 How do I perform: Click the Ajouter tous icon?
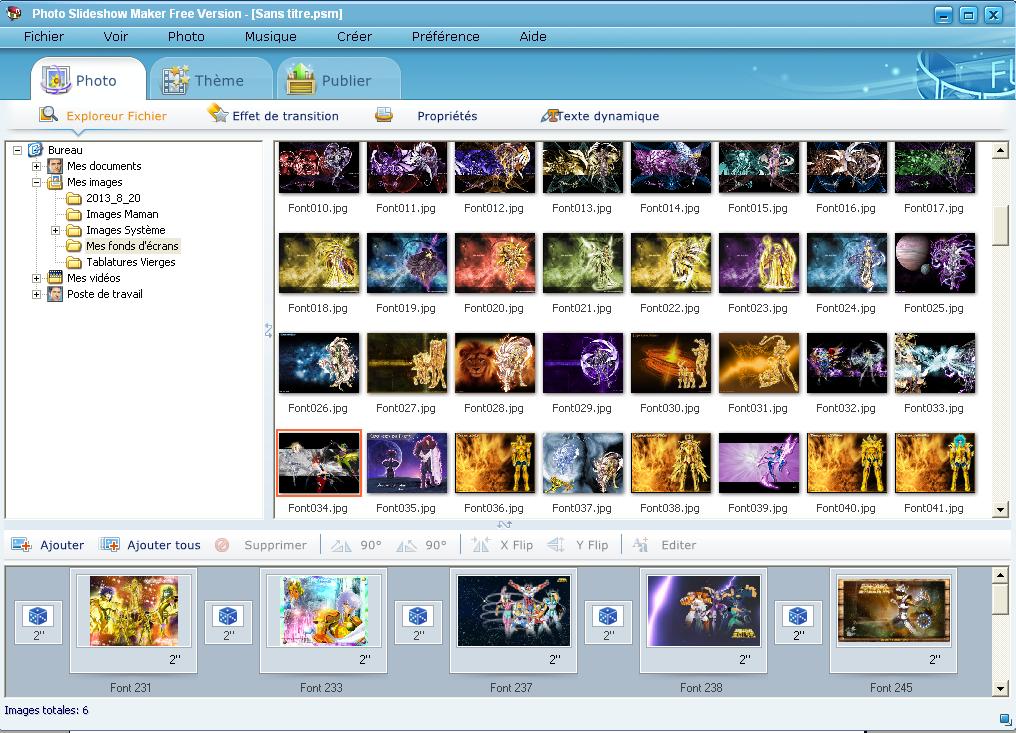(x=109, y=545)
